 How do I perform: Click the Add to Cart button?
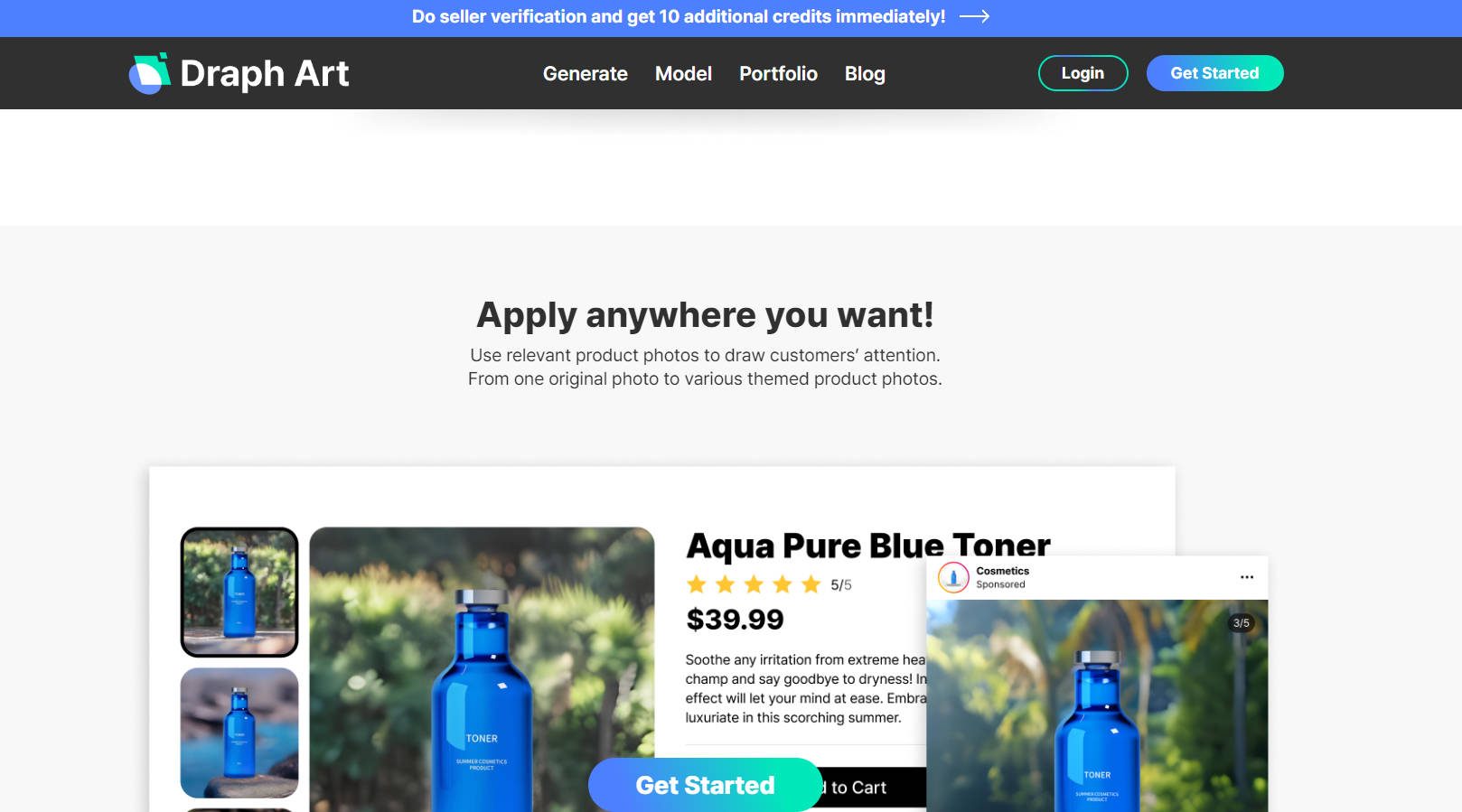click(x=870, y=788)
